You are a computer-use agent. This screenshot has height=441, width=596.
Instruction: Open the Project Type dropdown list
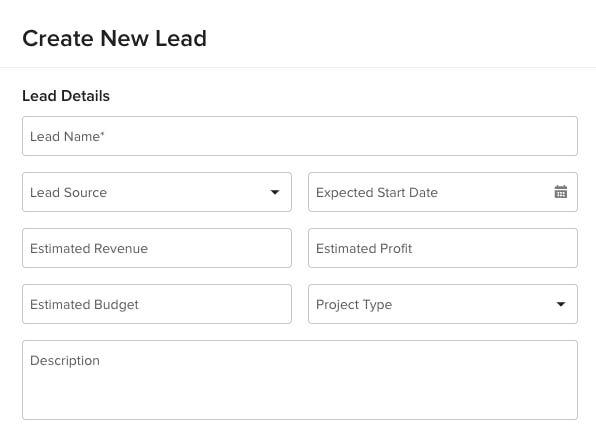[443, 304]
